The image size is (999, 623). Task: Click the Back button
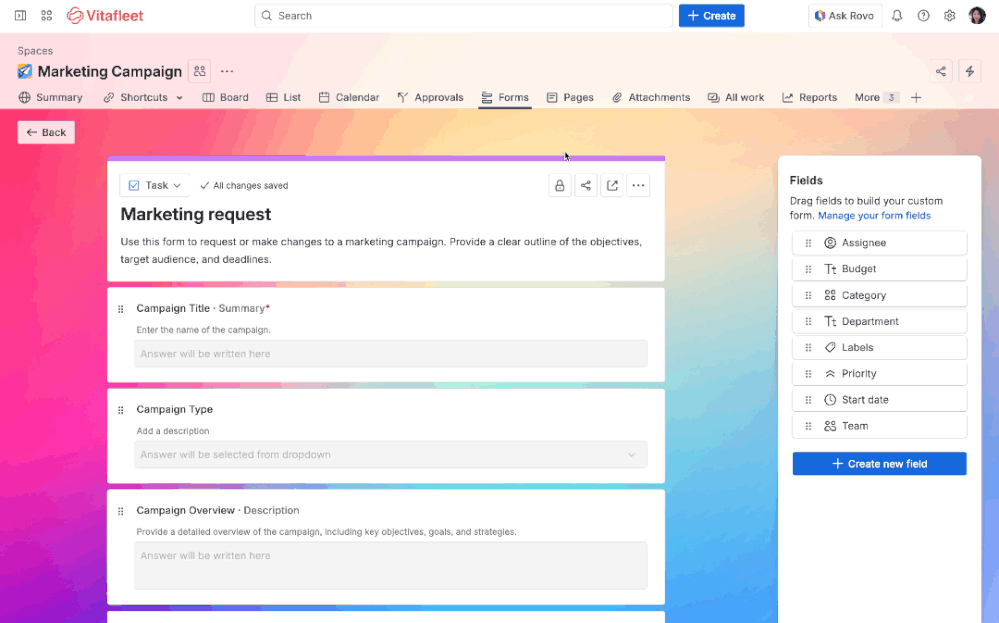coord(45,131)
